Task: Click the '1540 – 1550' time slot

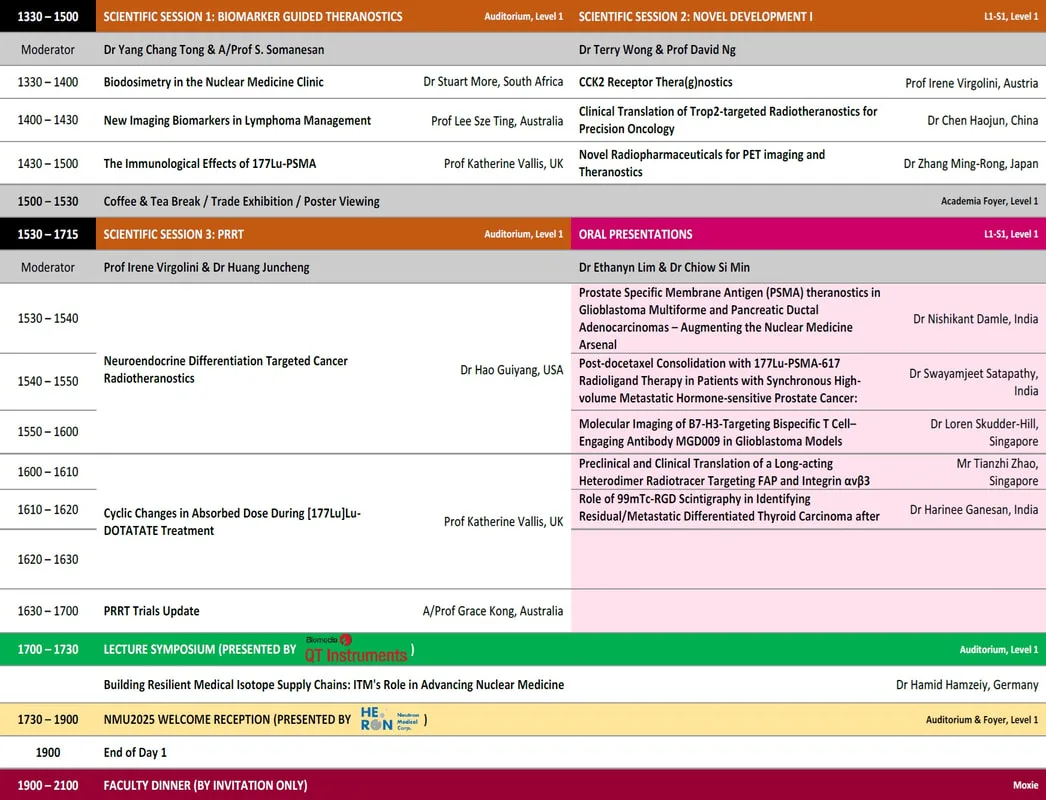Action: tap(48, 381)
